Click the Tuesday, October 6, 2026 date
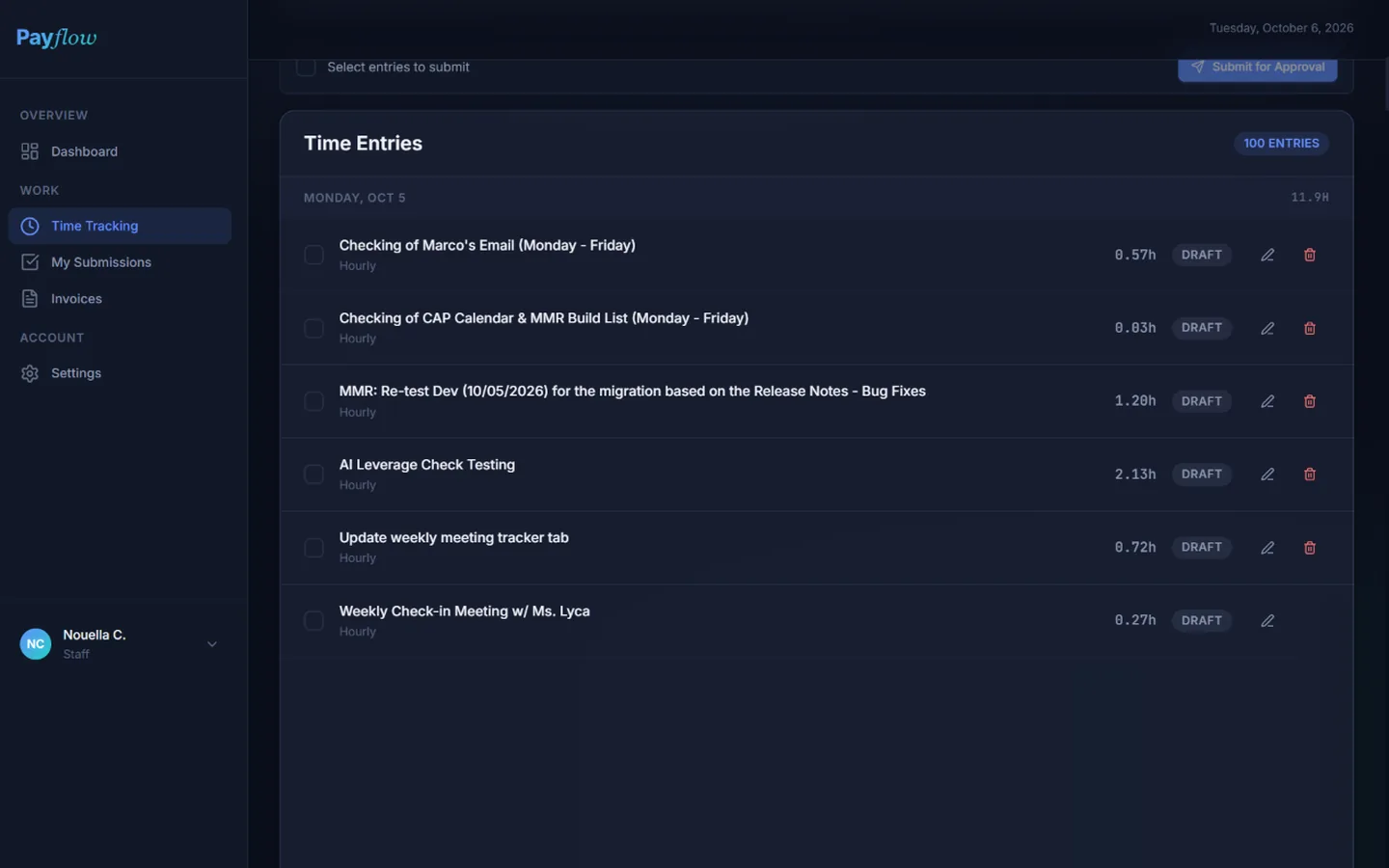Screen dimensions: 1389x868 (1281, 28)
